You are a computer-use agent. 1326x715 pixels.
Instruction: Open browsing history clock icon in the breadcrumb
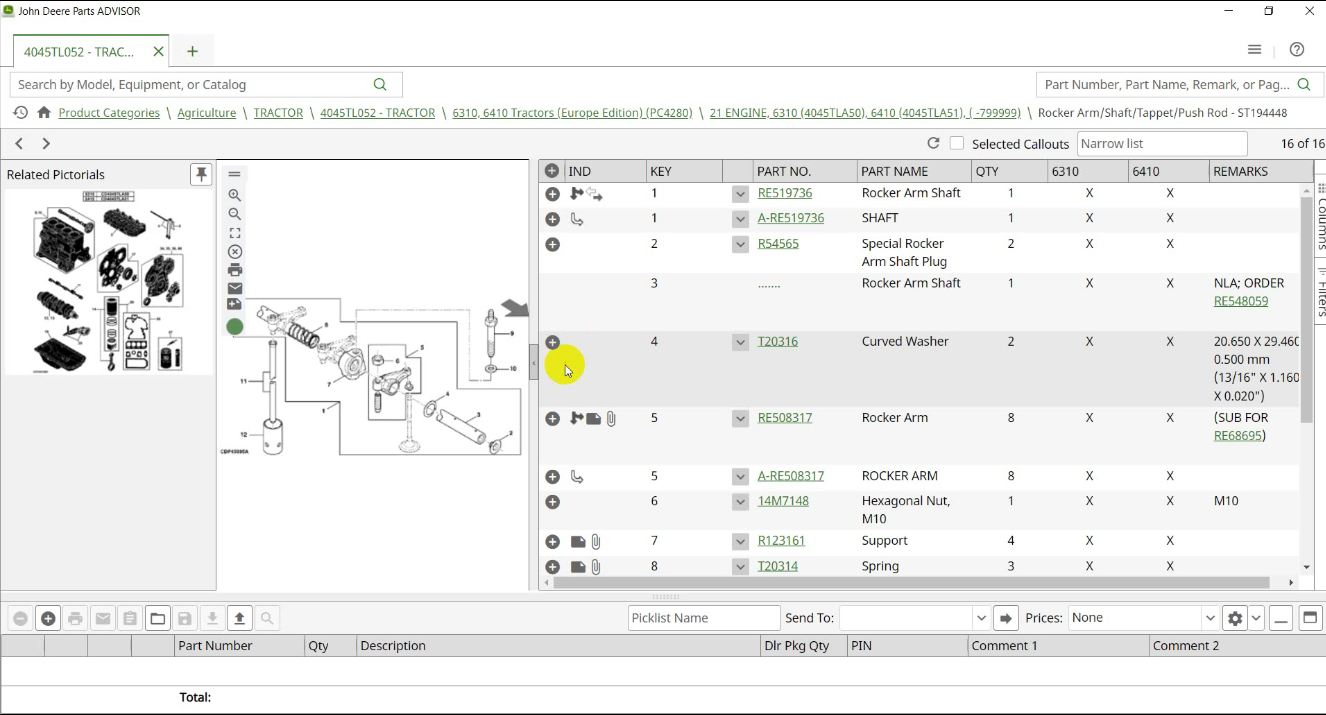(20, 113)
